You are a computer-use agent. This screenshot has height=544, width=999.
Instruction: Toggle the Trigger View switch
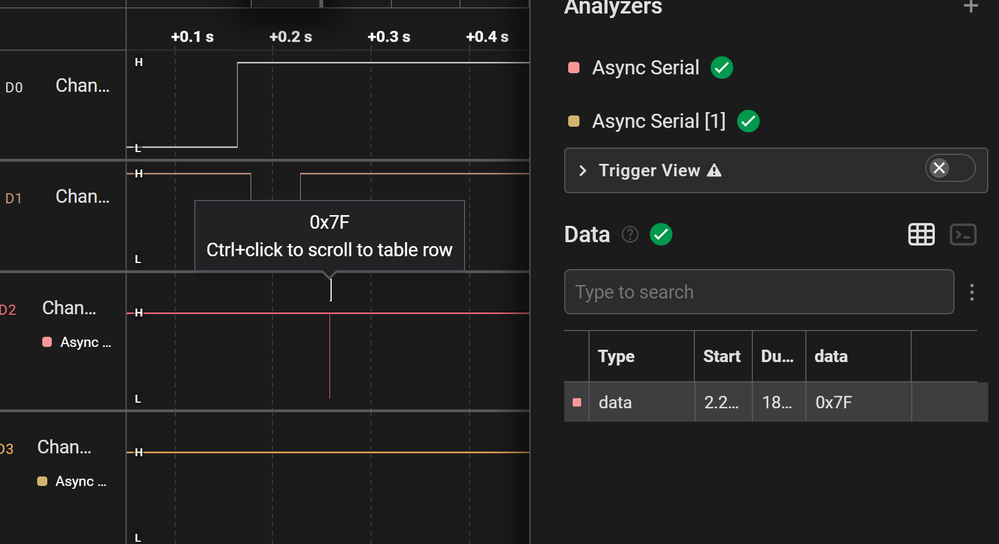click(x=949, y=168)
